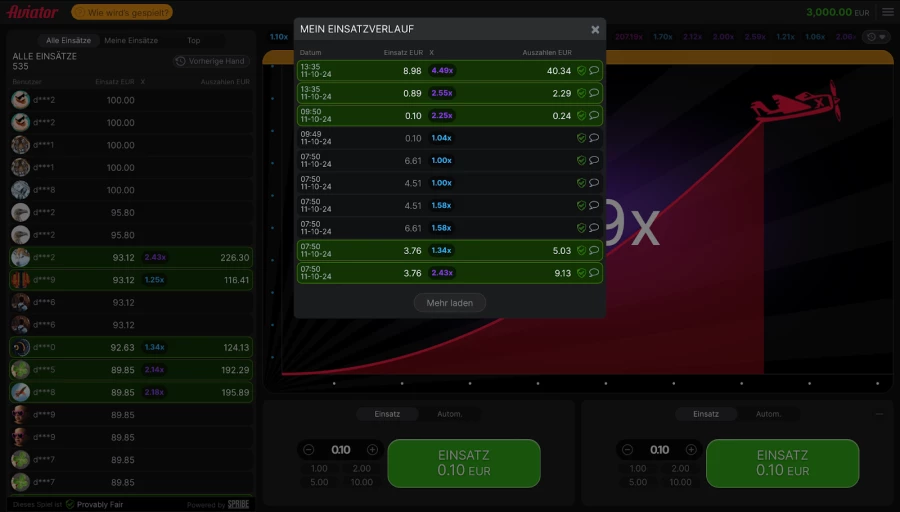900x512 pixels.
Task: Select Einsatz tab in left bet panel
Action: coord(387,414)
